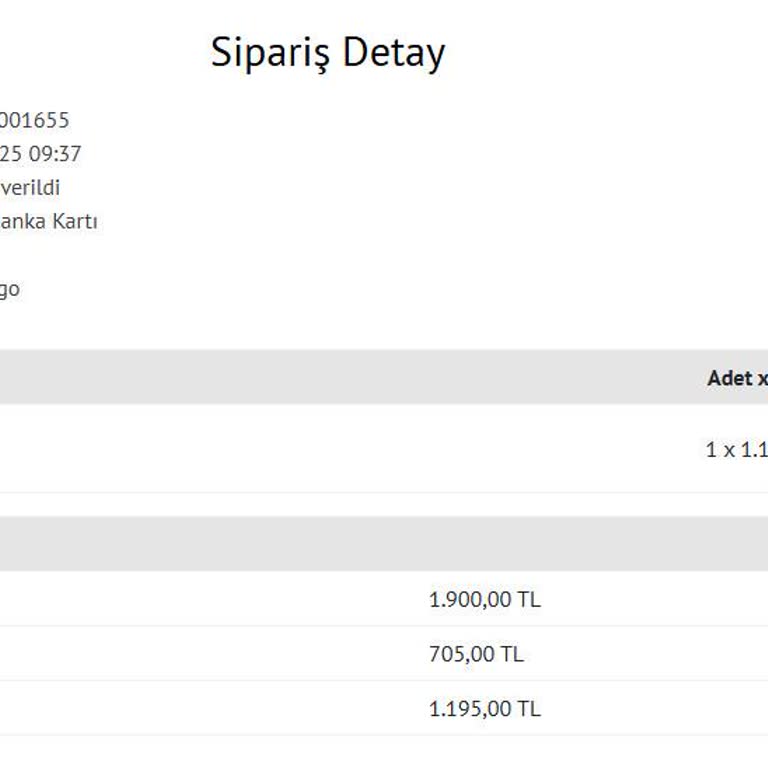Click the 1.900,00 TL amount
The image size is (768, 768).
pyautogui.click(x=484, y=600)
